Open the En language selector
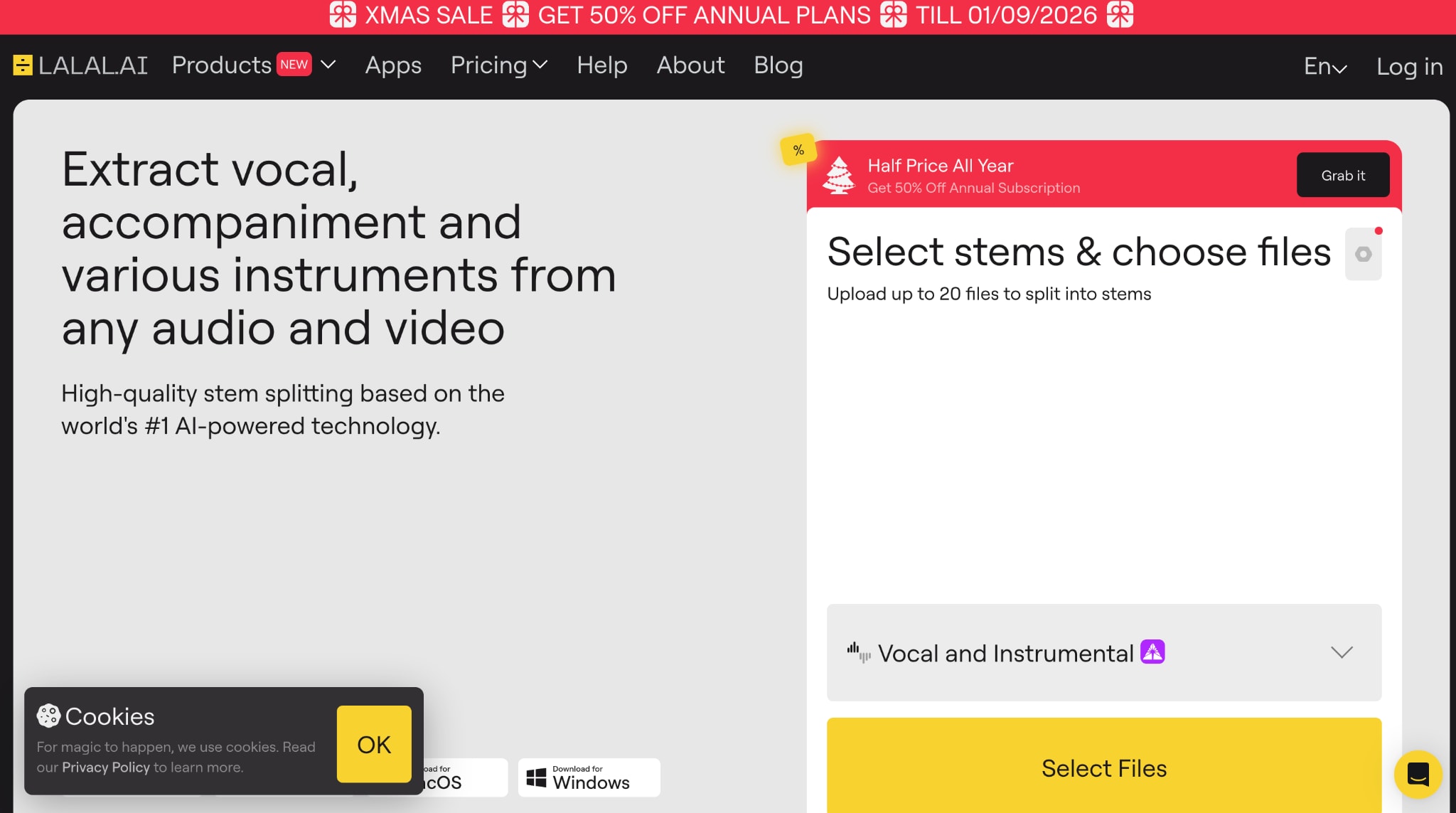 click(x=1324, y=65)
